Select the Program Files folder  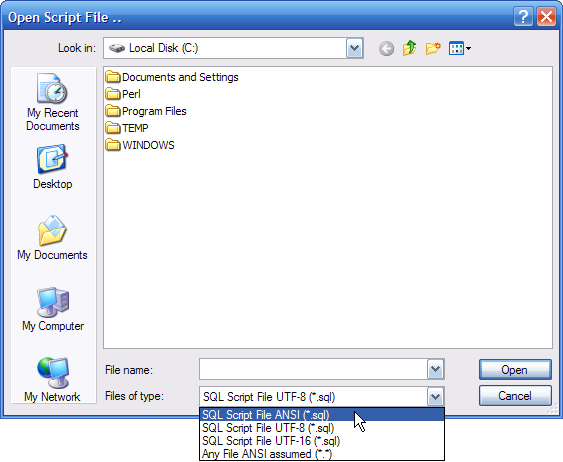point(146,111)
